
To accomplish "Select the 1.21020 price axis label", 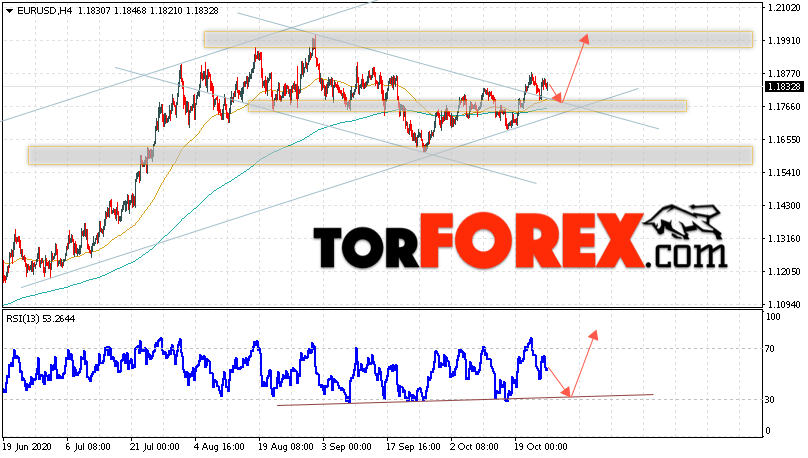I will 784,7.
